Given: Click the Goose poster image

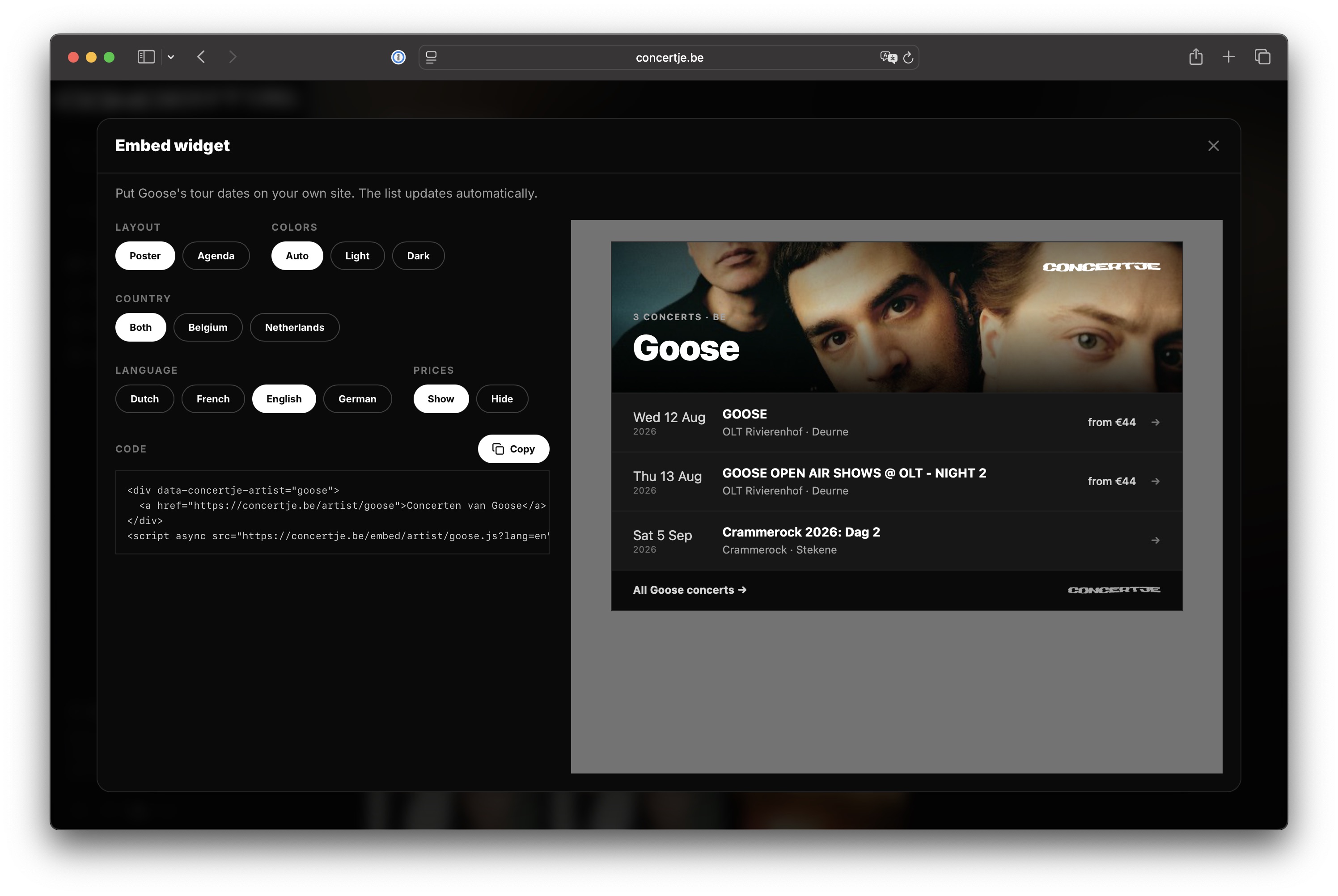Looking at the screenshot, I should [897, 317].
